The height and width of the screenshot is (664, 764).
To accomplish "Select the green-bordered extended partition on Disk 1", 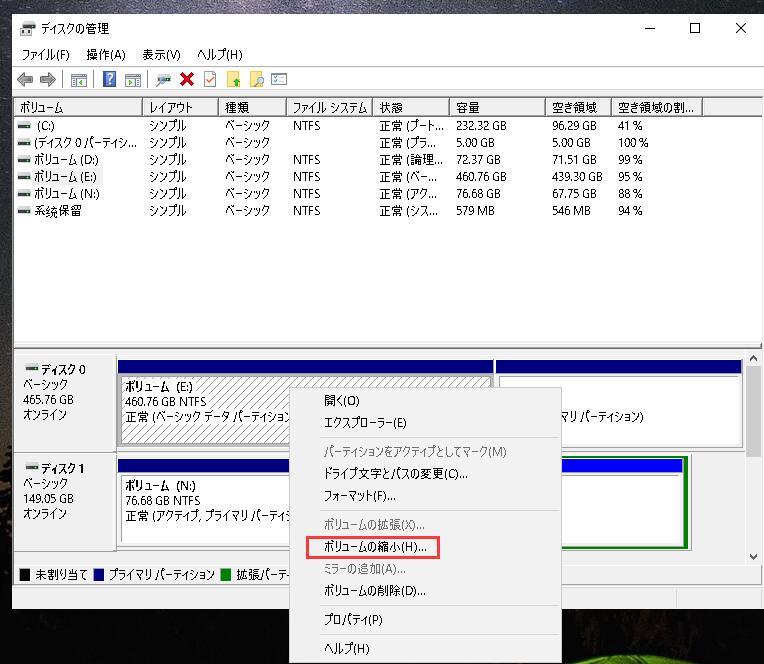I will tap(625, 502).
